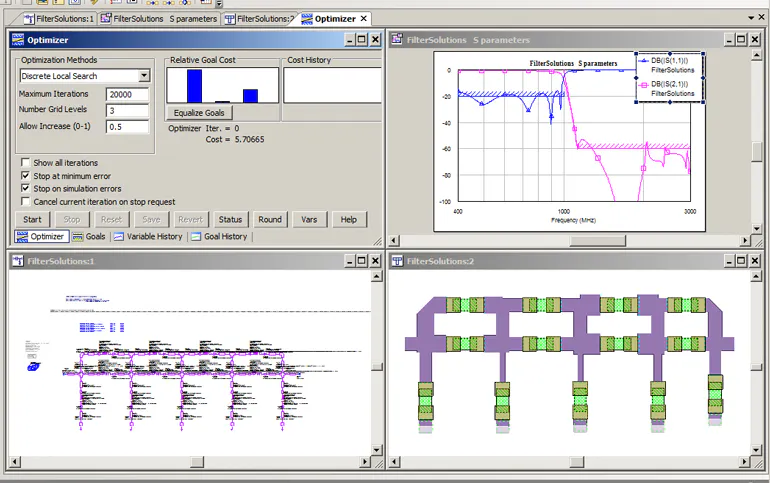This screenshot has height=483, width=770.
Task: Click the Equalize Goals button
Action: [199, 113]
